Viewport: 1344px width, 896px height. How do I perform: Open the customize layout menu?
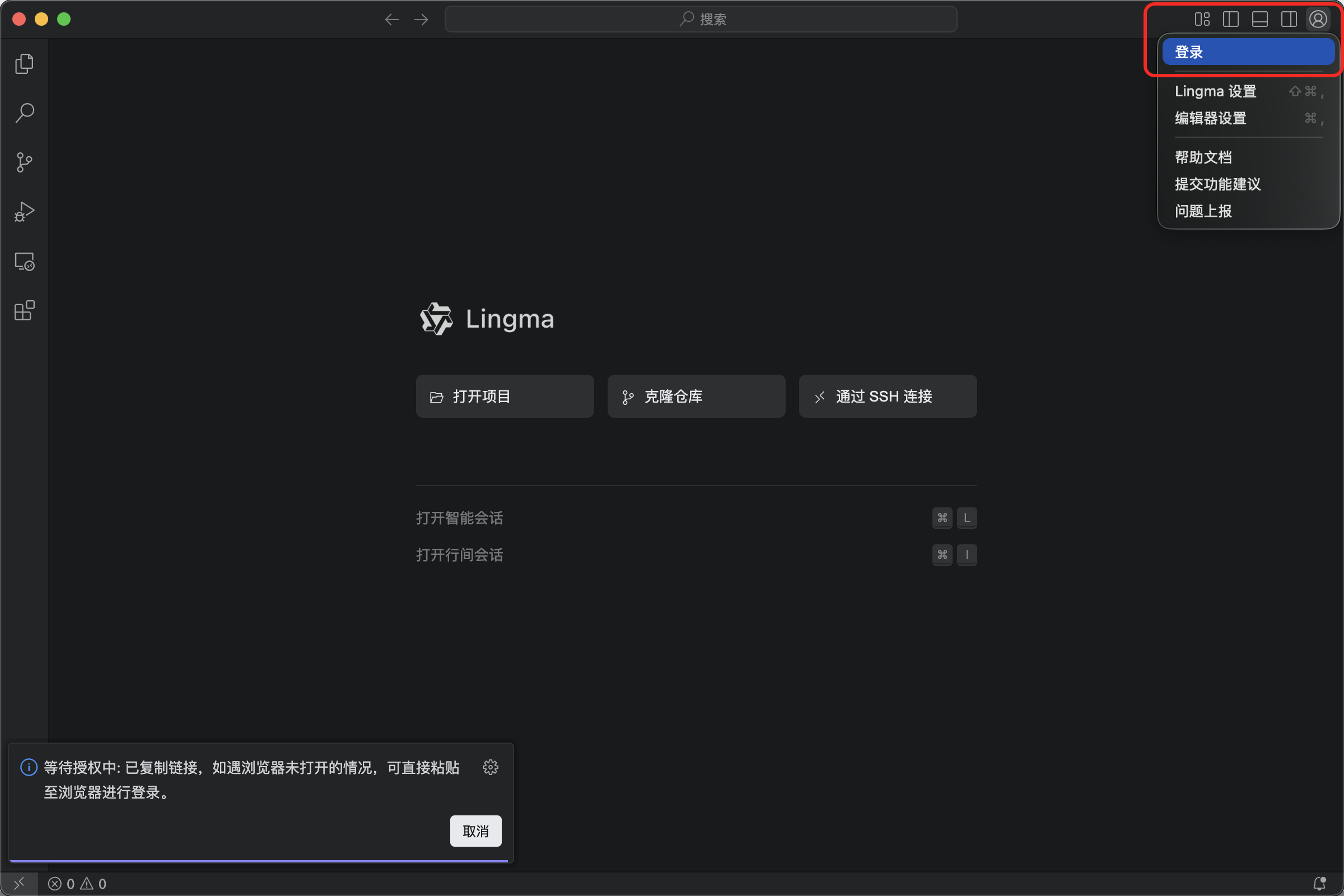(1202, 20)
